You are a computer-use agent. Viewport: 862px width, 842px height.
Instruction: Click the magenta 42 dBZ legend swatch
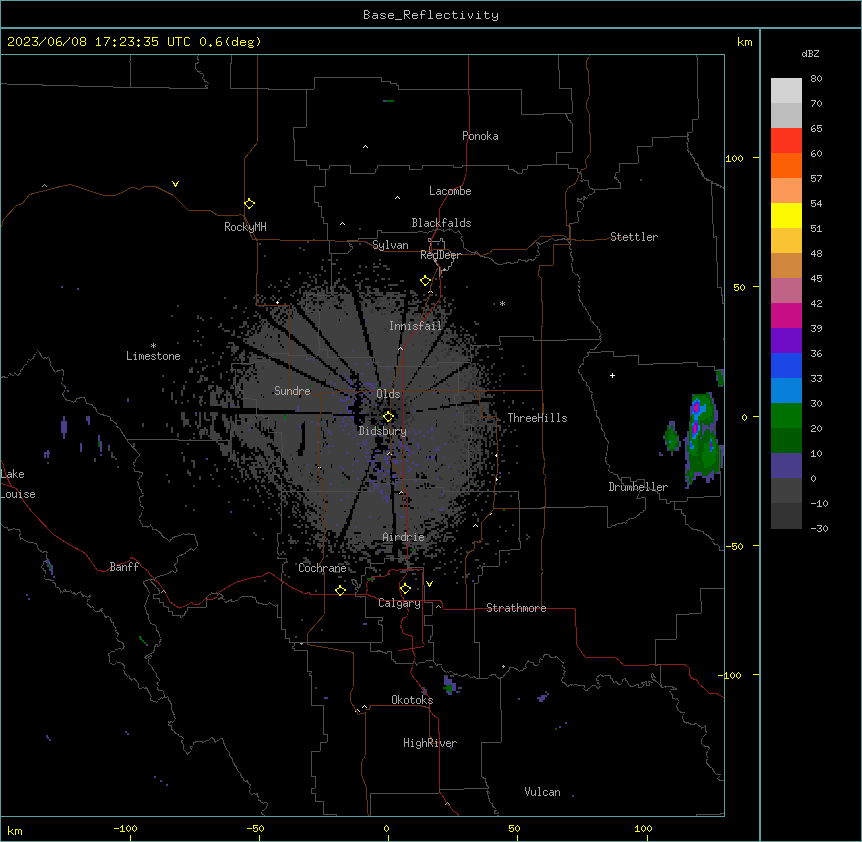pyautogui.click(x=786, y=315)
